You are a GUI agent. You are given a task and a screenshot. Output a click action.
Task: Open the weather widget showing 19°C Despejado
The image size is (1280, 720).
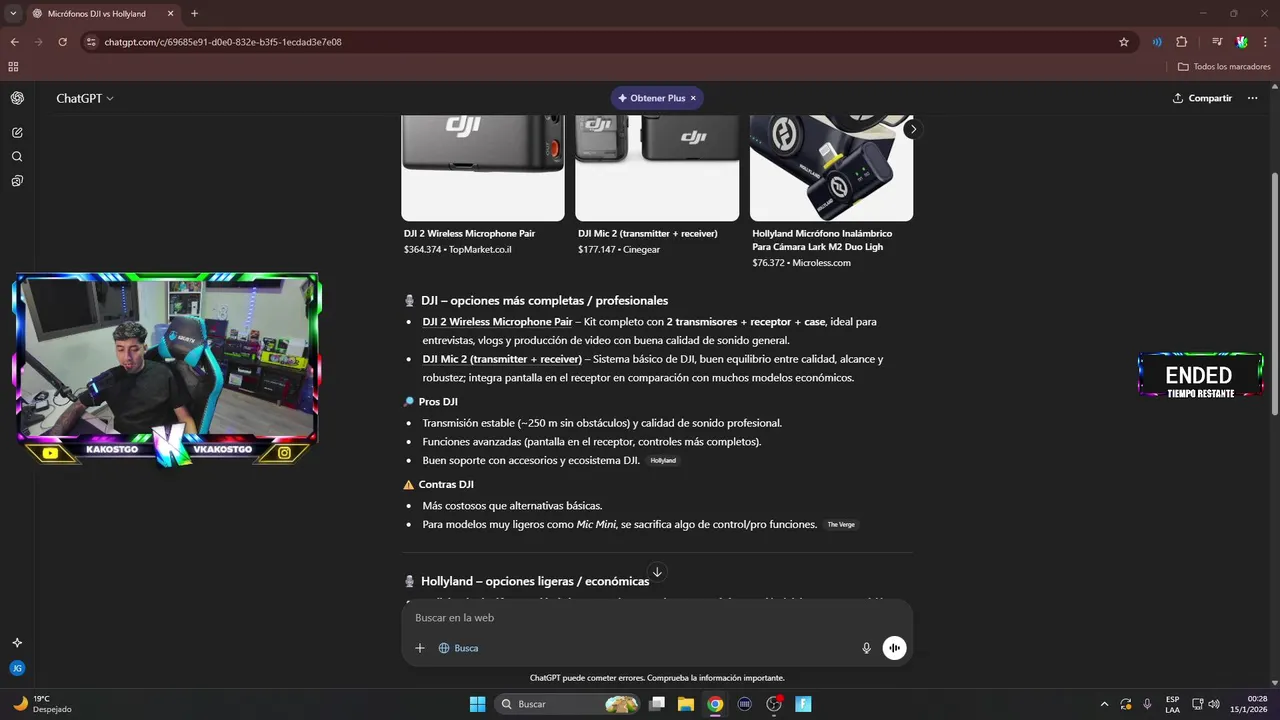(x=43, y=704)
